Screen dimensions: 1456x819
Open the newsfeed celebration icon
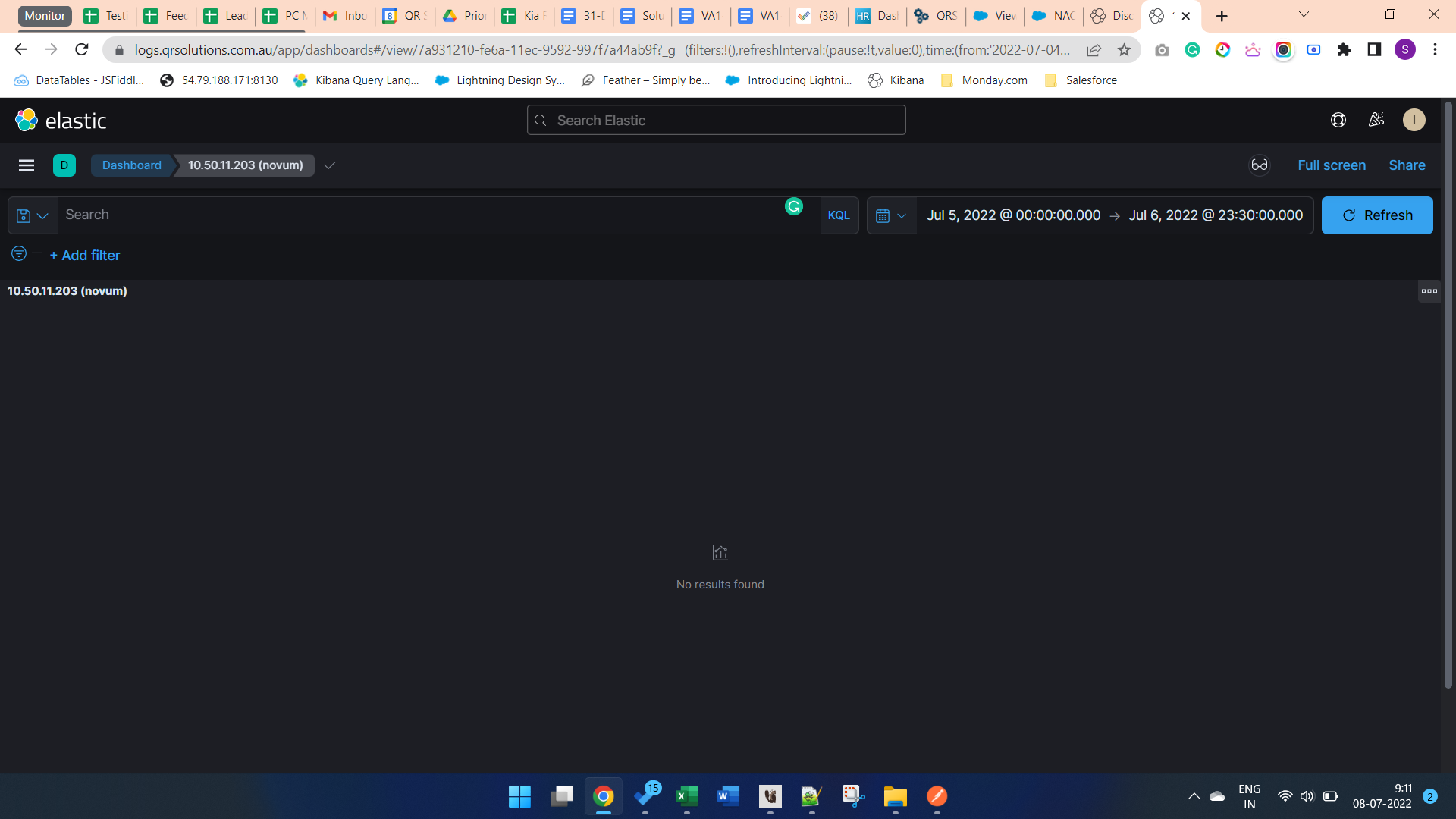click(1376, 120)
